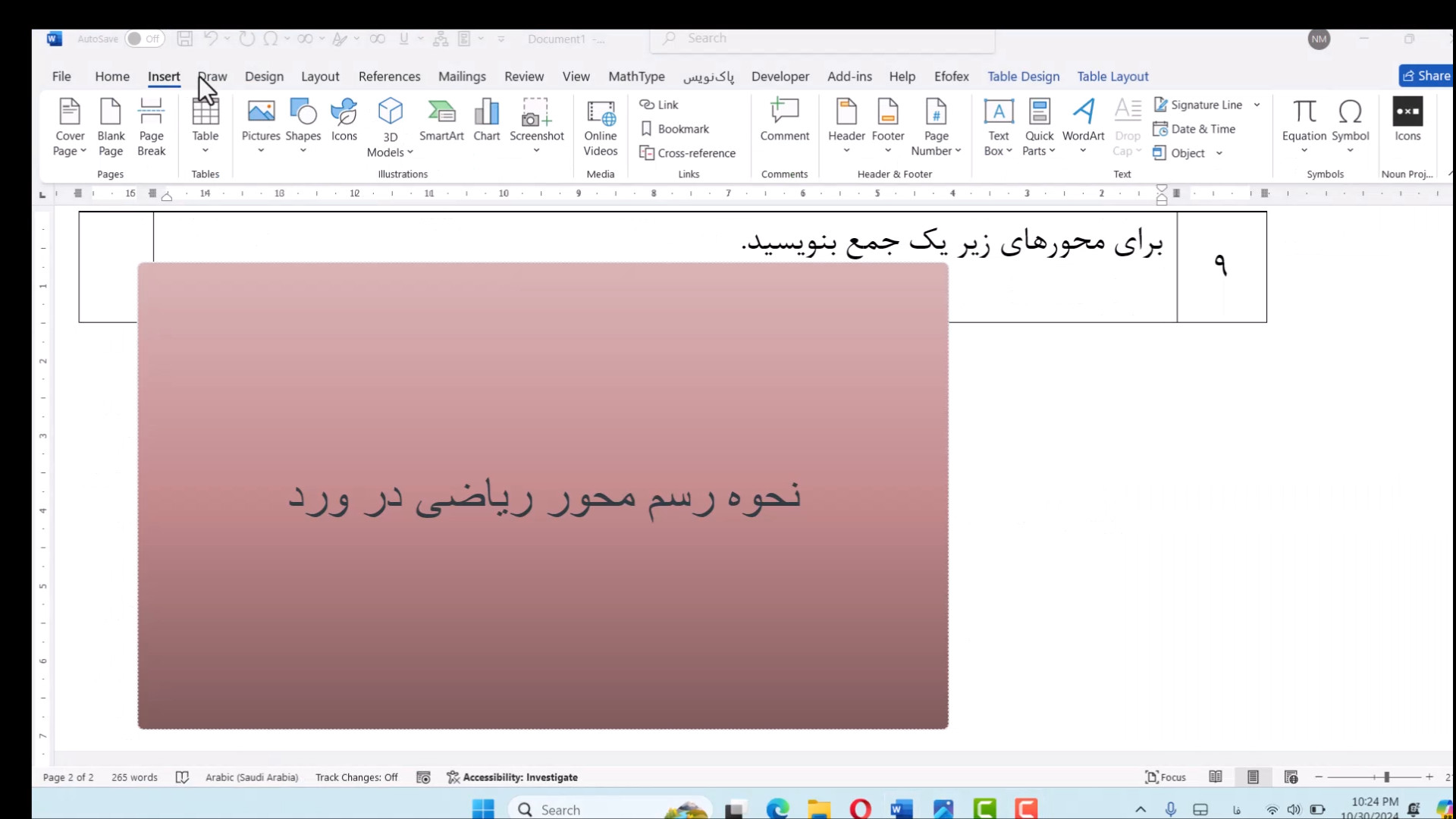The image size is (1456, 819).
Task: Show hidden system tray icons
Action: (x=1140, y=810)
